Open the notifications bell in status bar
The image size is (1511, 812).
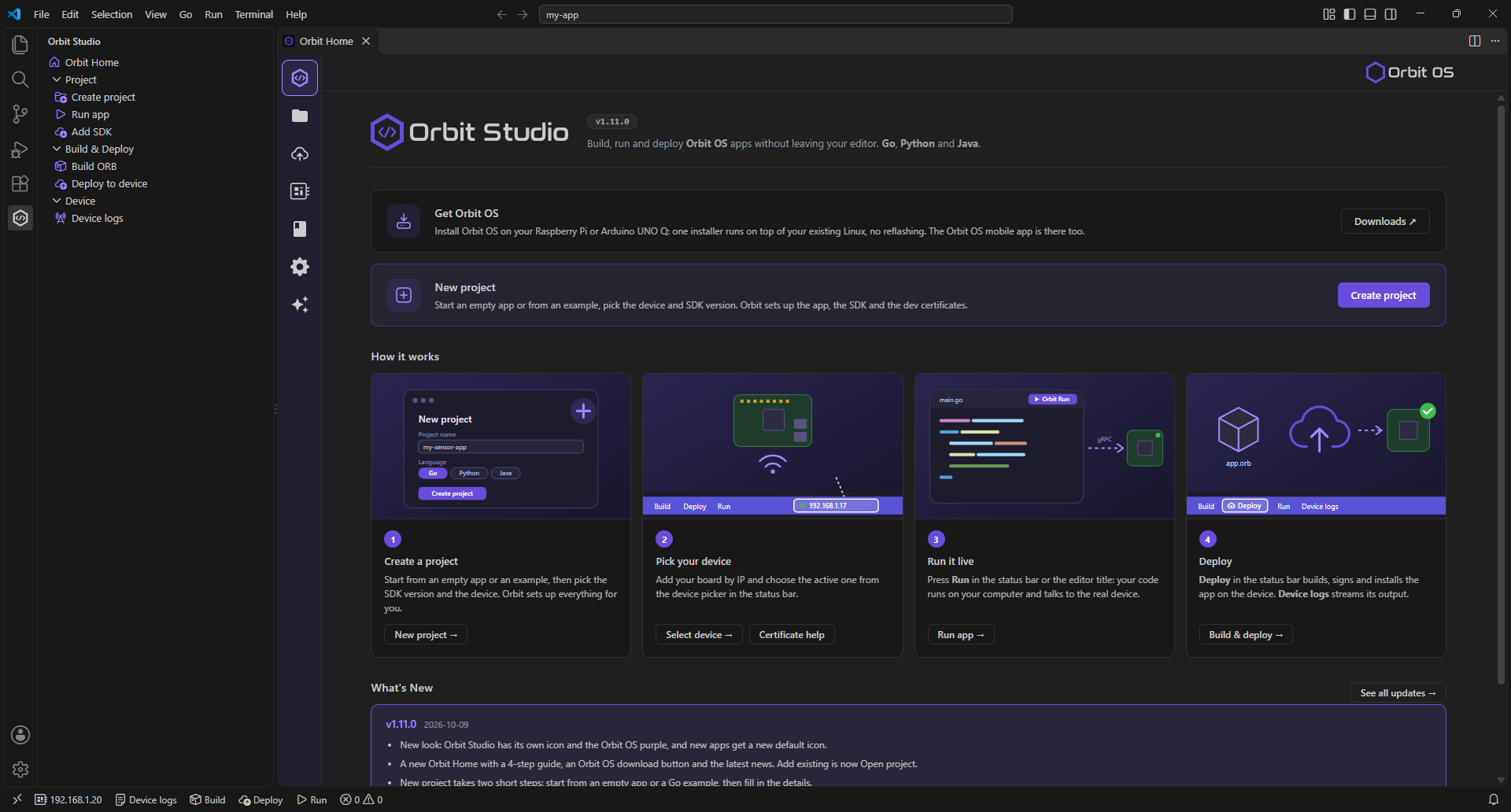tap(1493, 799)
